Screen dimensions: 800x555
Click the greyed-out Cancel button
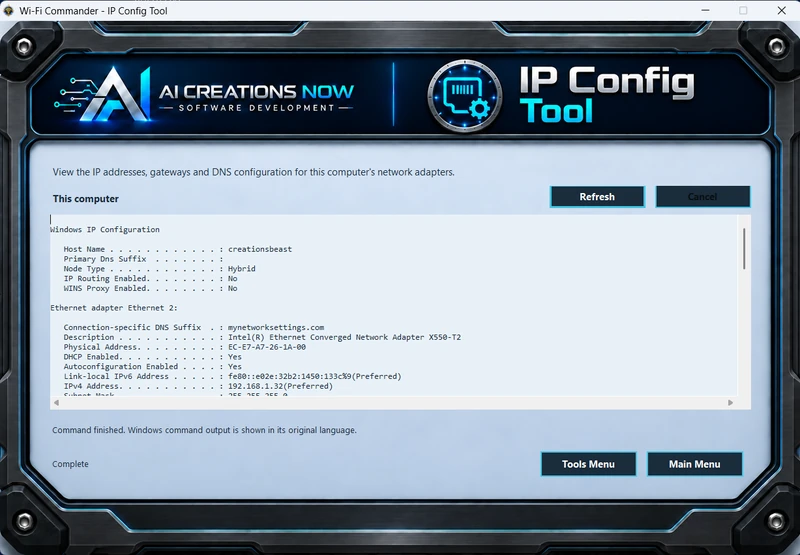[x=703, y=197]
